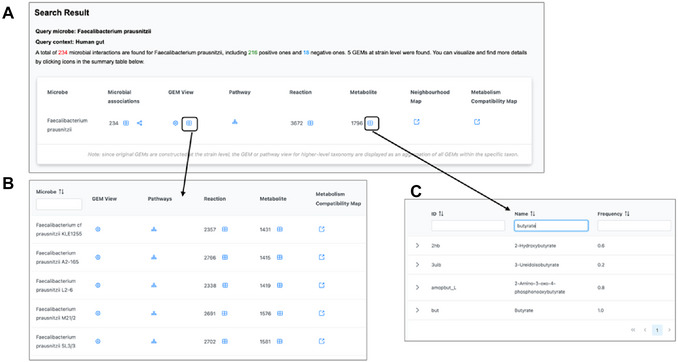Click the GEM View table icon in summary row
The height and width of the screenshot is (362, 678).
pyautogui.click(x=189, y=123)
